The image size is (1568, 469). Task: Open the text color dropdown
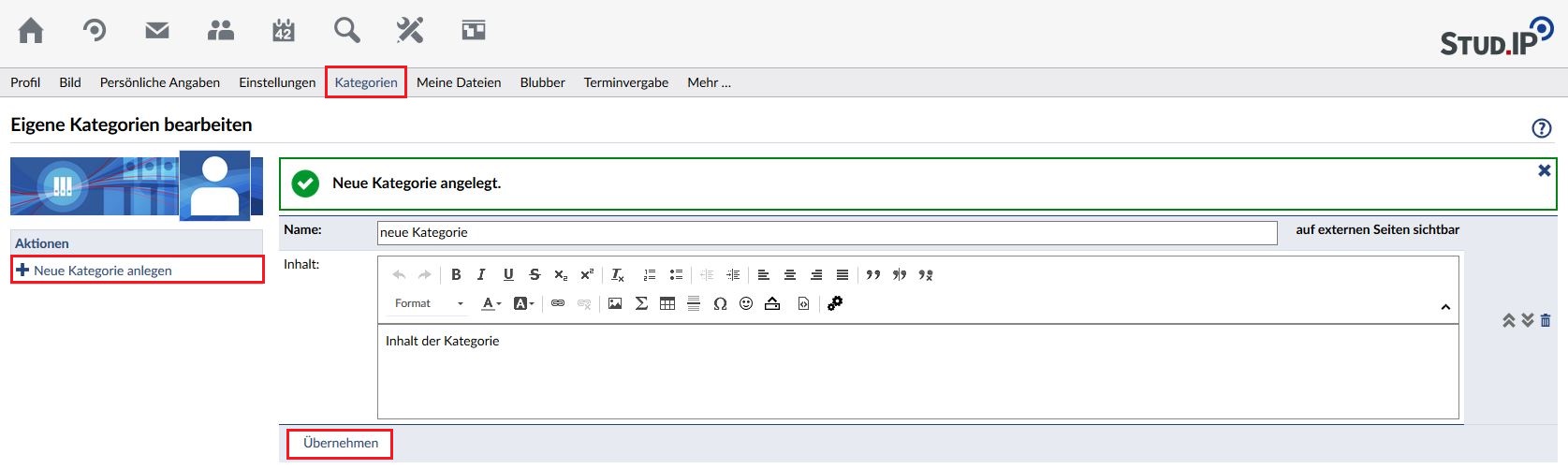coord(491,303)
